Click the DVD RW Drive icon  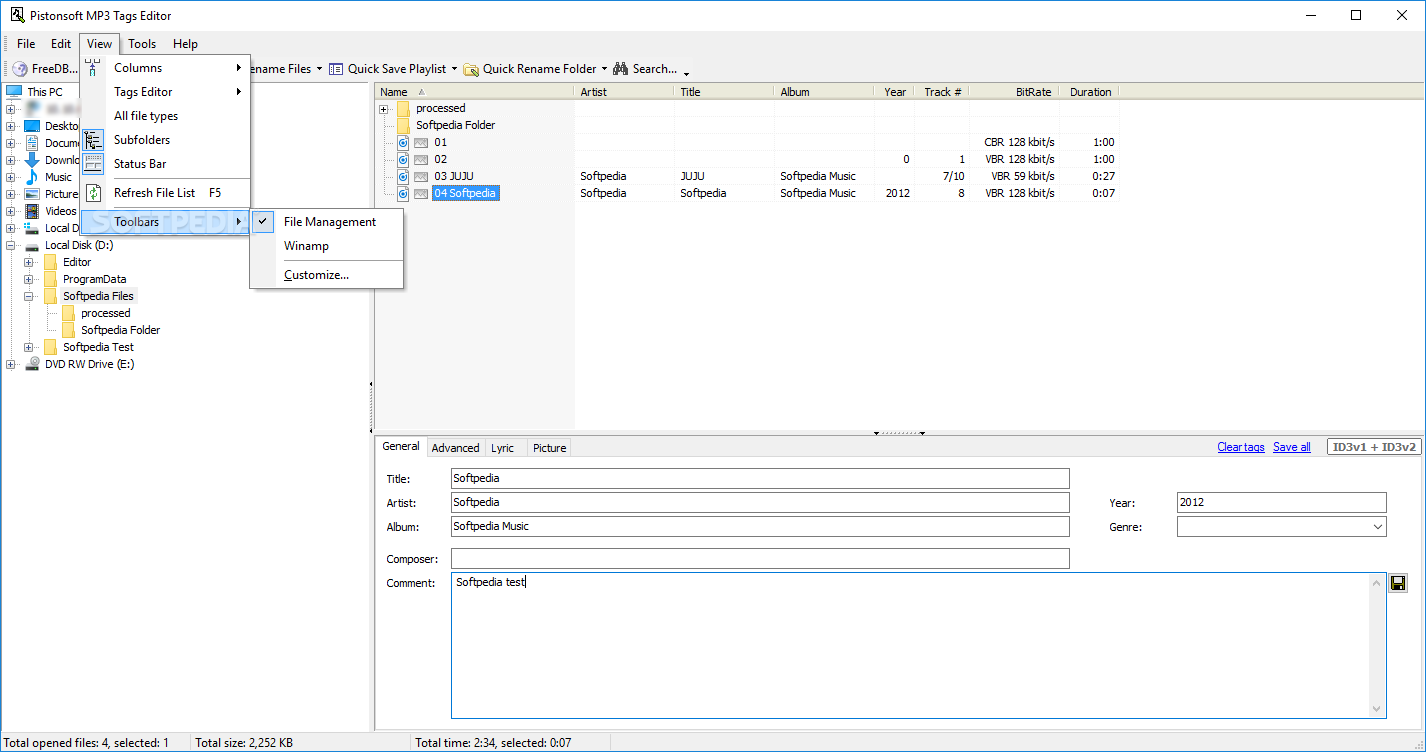32,364
